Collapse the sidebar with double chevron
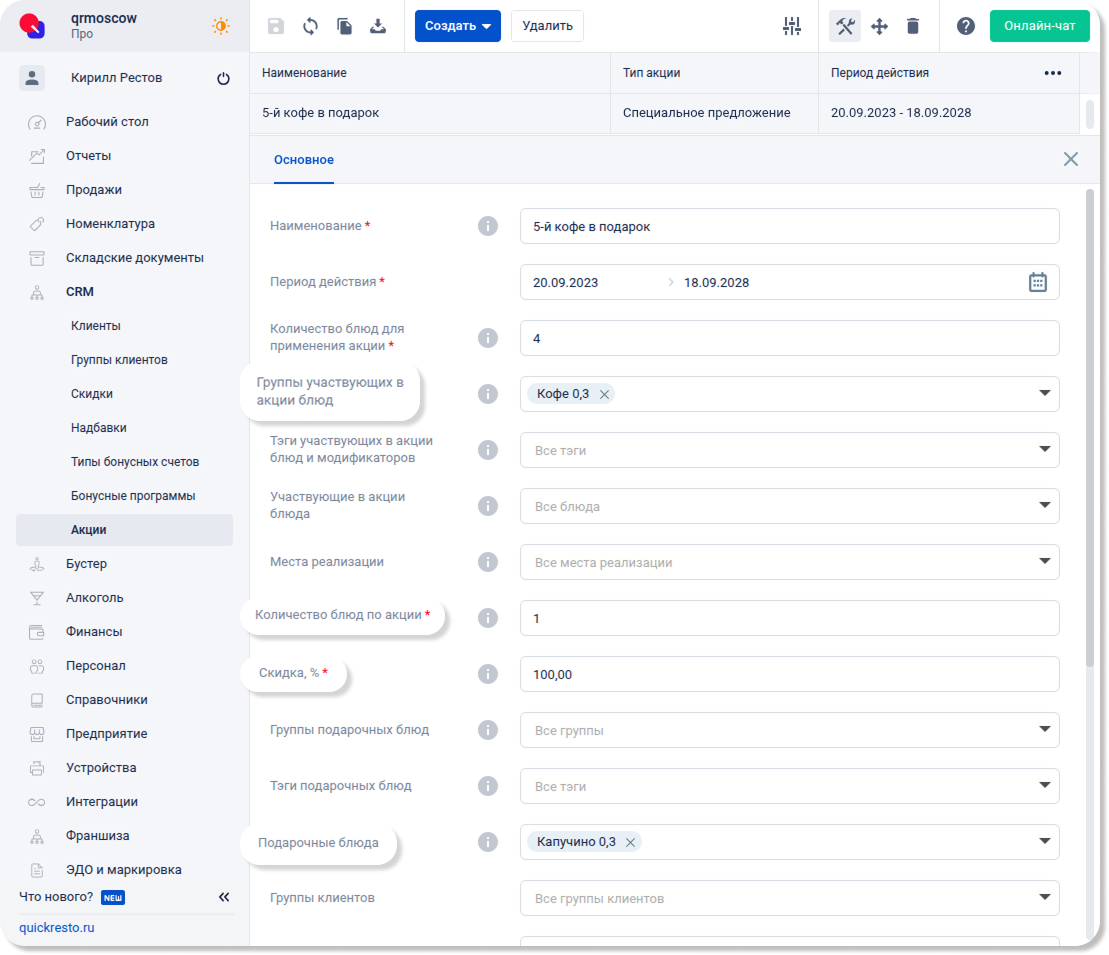The height and width of the screenshot is (955, 1109). (x=224, y=897)
